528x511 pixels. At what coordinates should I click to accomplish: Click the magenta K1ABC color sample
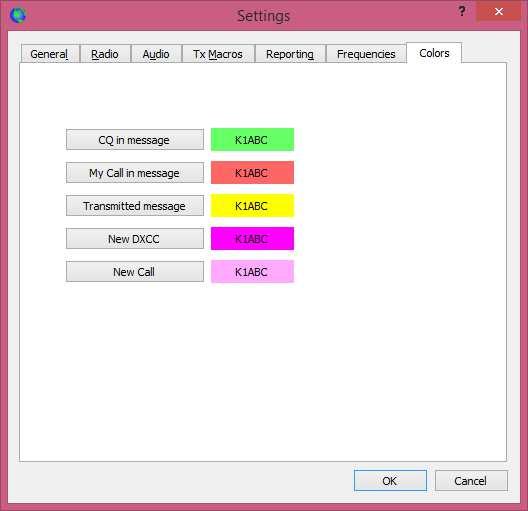[252, 239]
